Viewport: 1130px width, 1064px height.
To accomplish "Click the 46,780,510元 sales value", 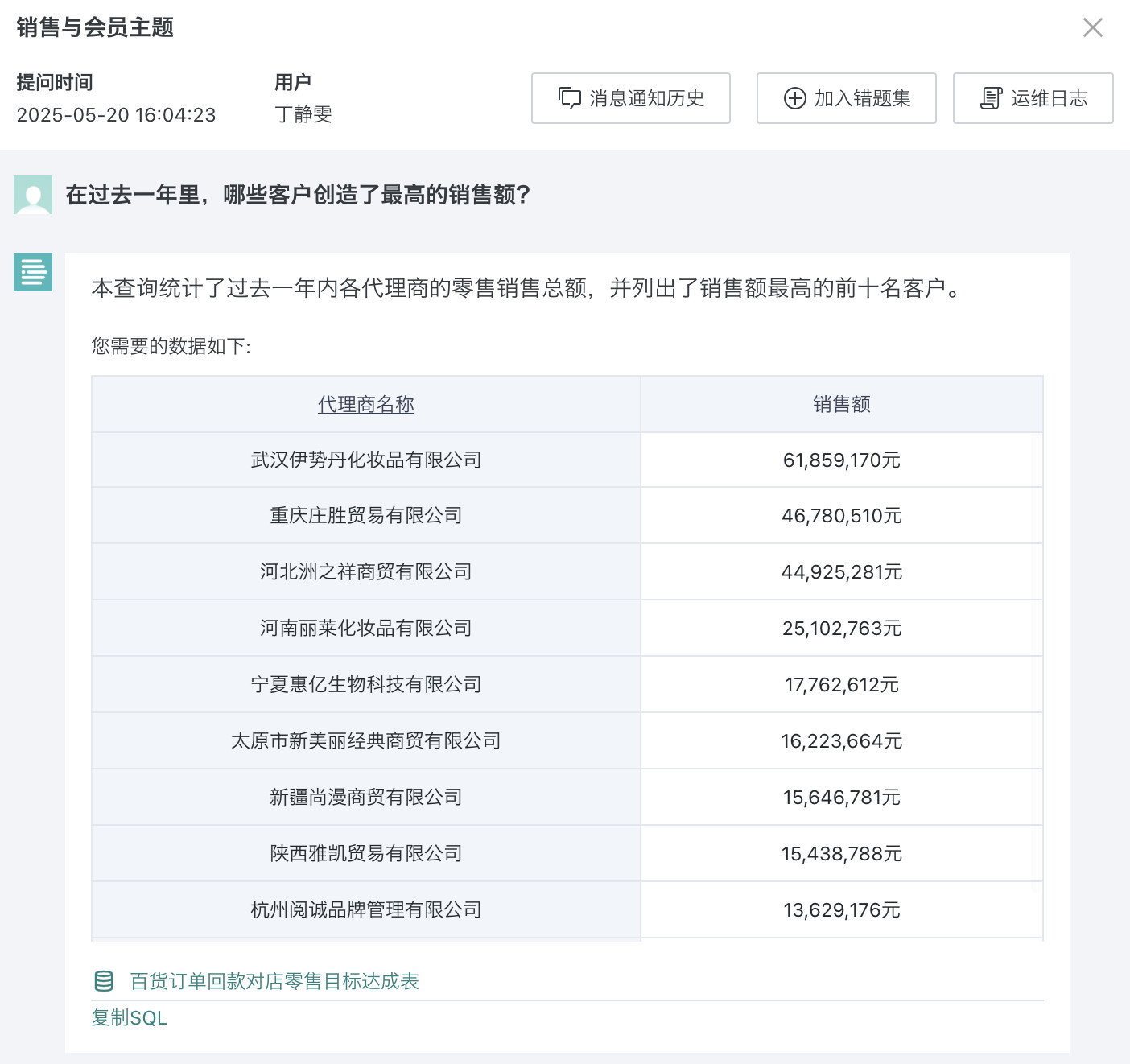I will [x=842, y=515].
